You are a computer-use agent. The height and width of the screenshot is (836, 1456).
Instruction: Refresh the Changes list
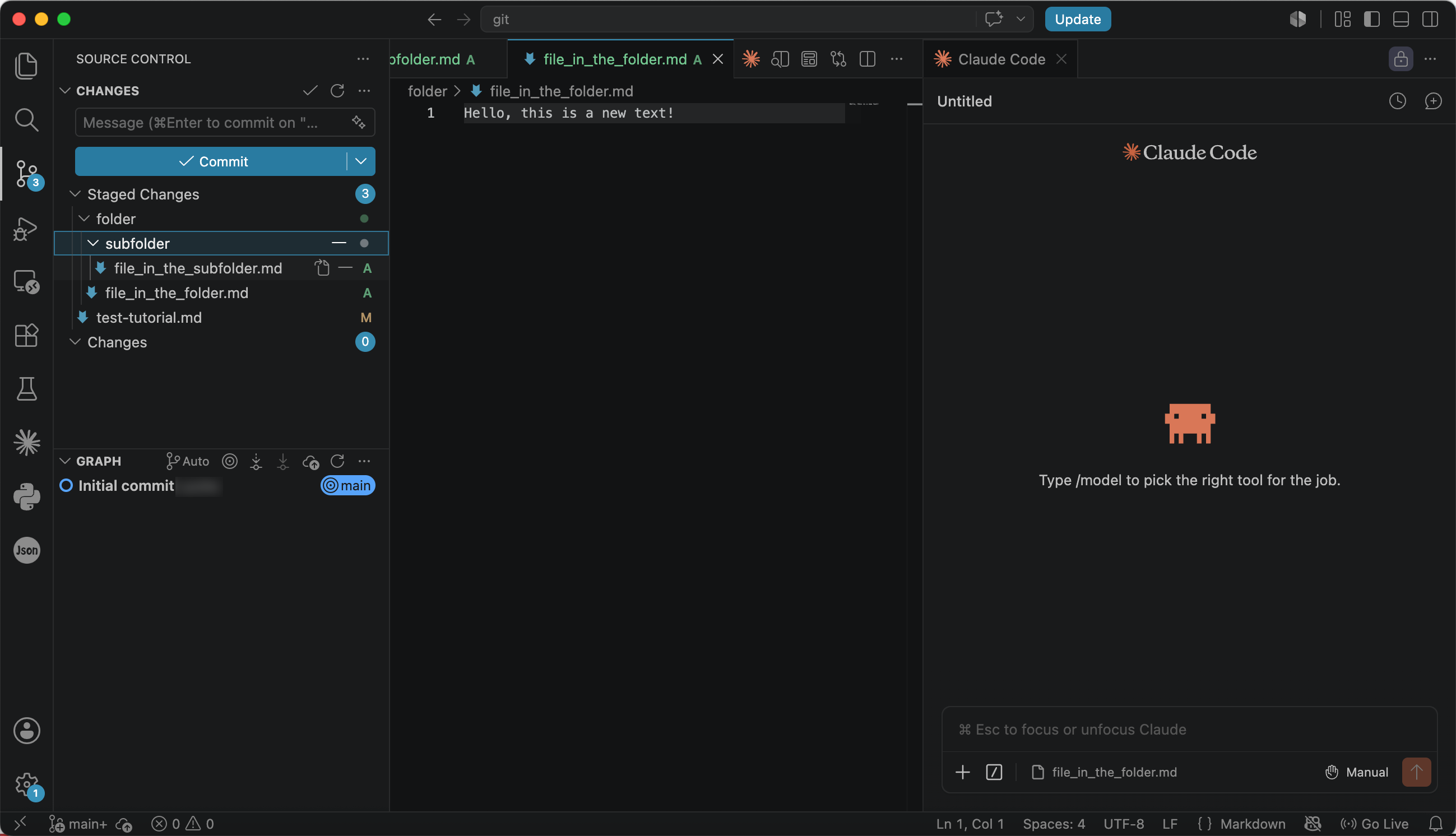coord(337,91)
